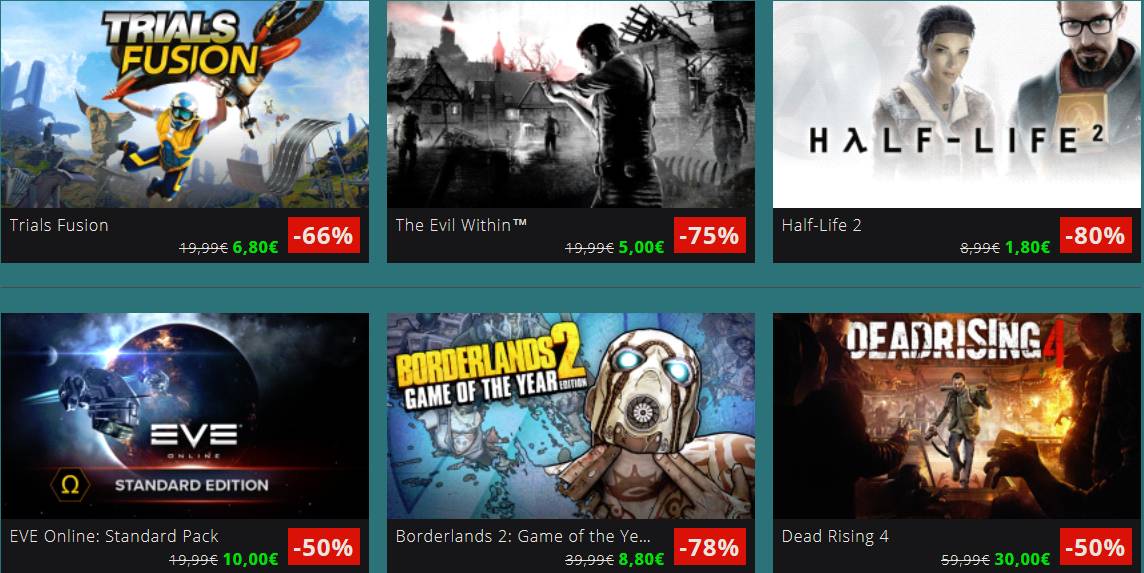This screenshot has width=1144, height=573.
Task: Open the Half-Life 2 title link
Action: click(x=822, y=225)
